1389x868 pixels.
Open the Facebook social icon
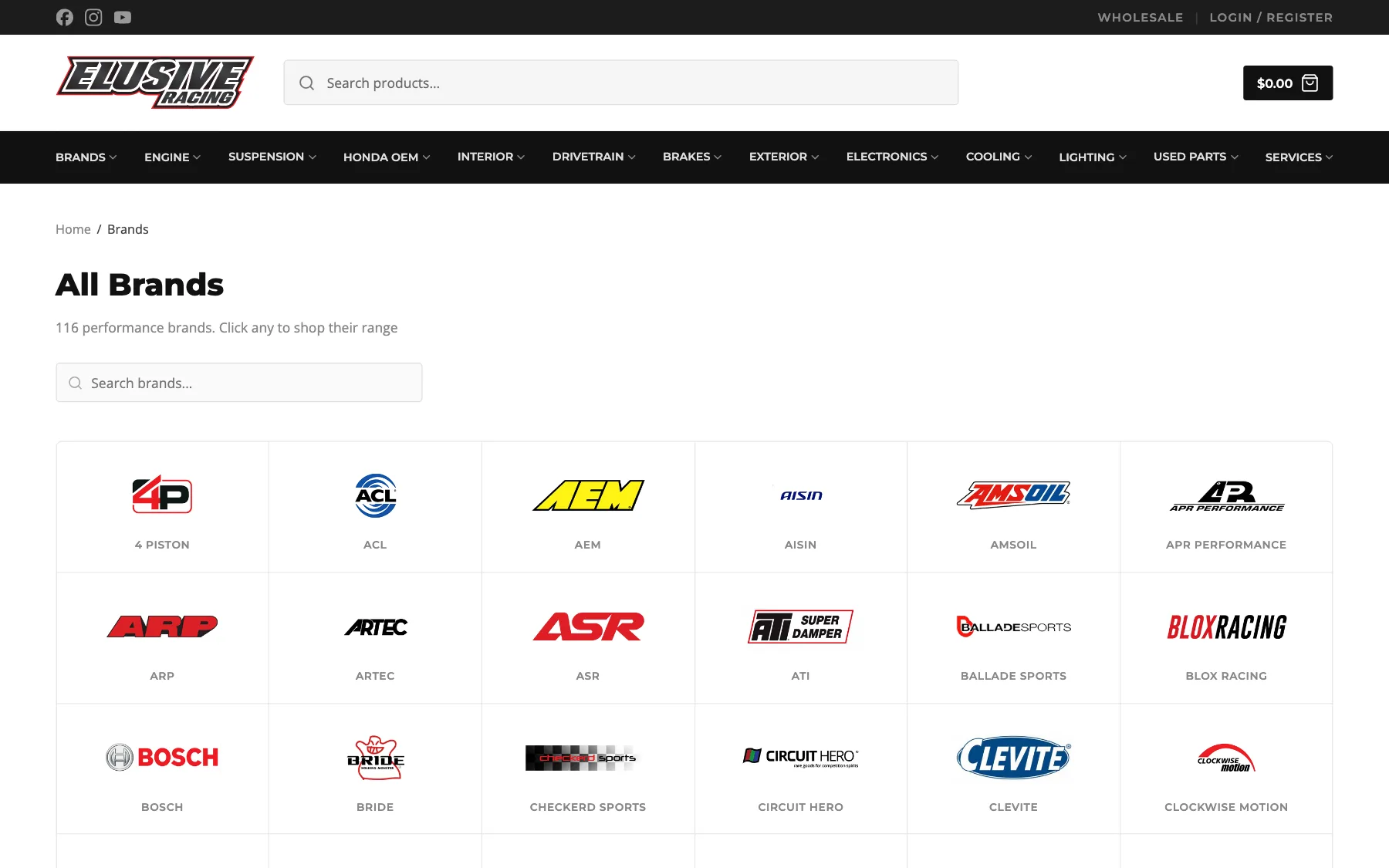coord(65,17)
